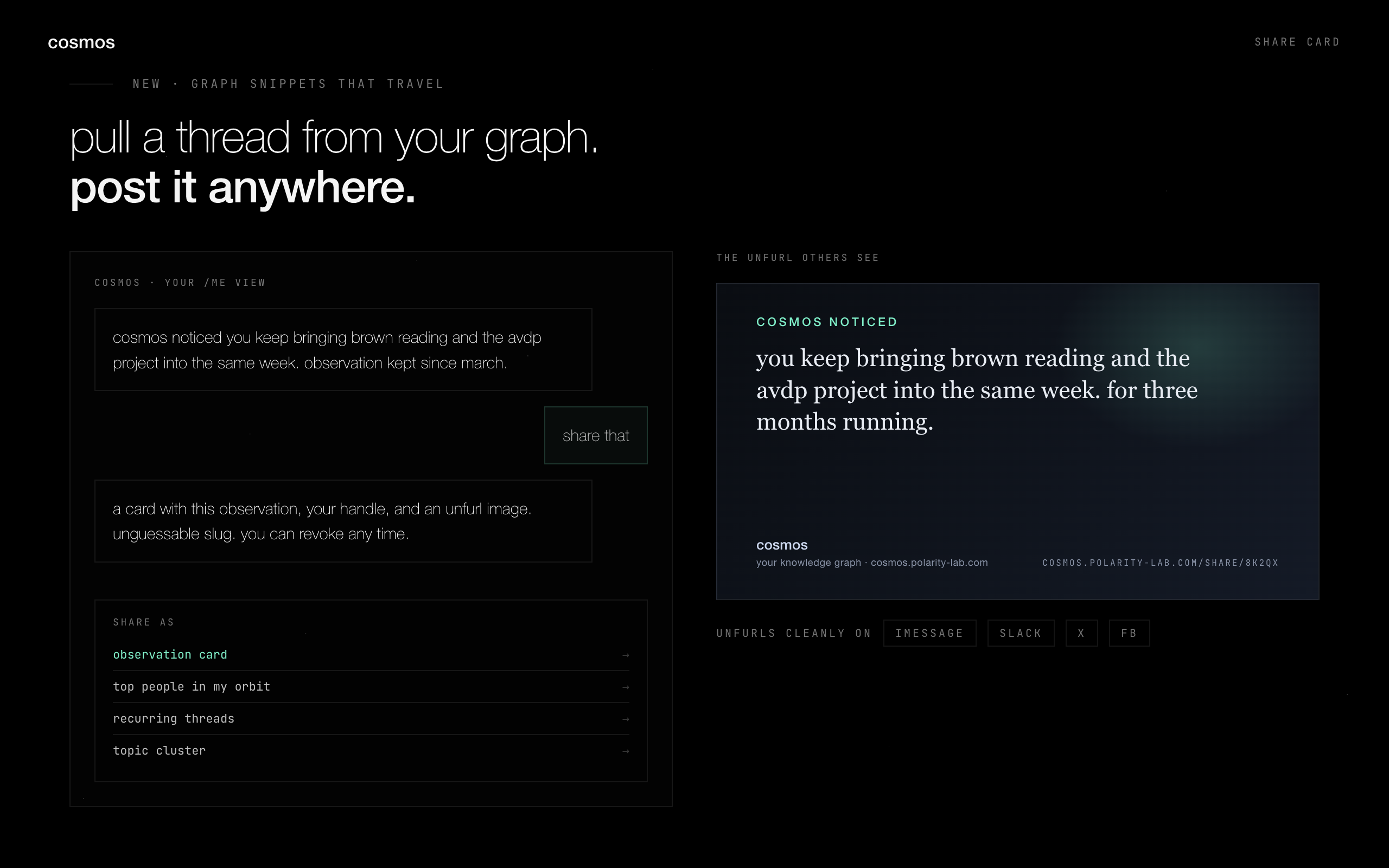Click the 'a card with this observation' reply bubble
The width and height of the screenshot is (1389, 868).
point(343,521)
